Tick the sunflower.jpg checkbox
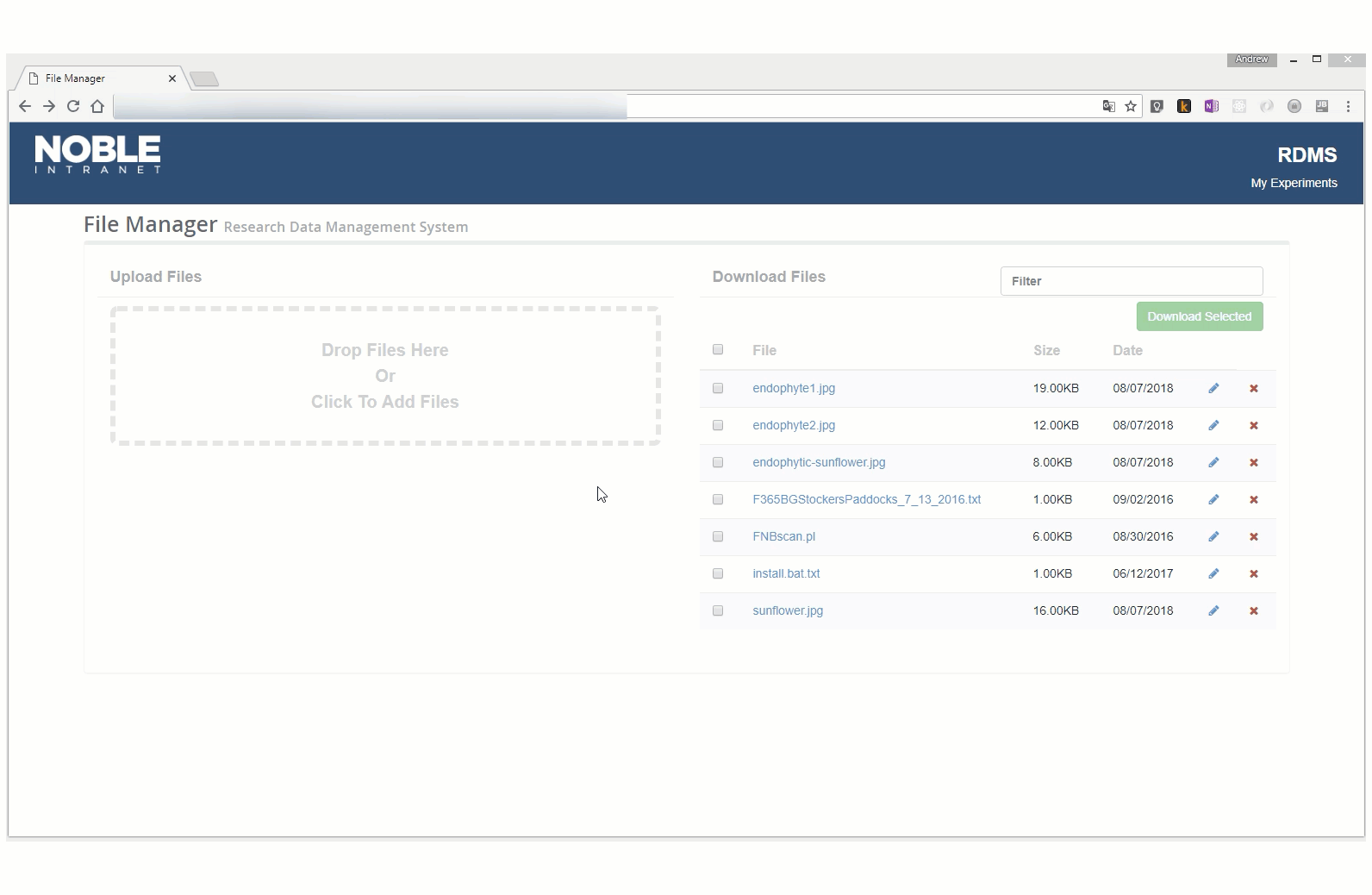 [x=718, y=610]
